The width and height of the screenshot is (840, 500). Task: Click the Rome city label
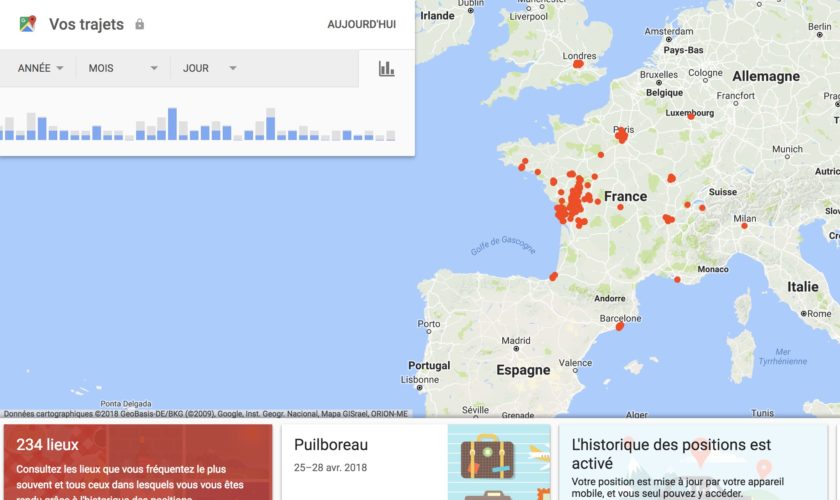(819, 314)
